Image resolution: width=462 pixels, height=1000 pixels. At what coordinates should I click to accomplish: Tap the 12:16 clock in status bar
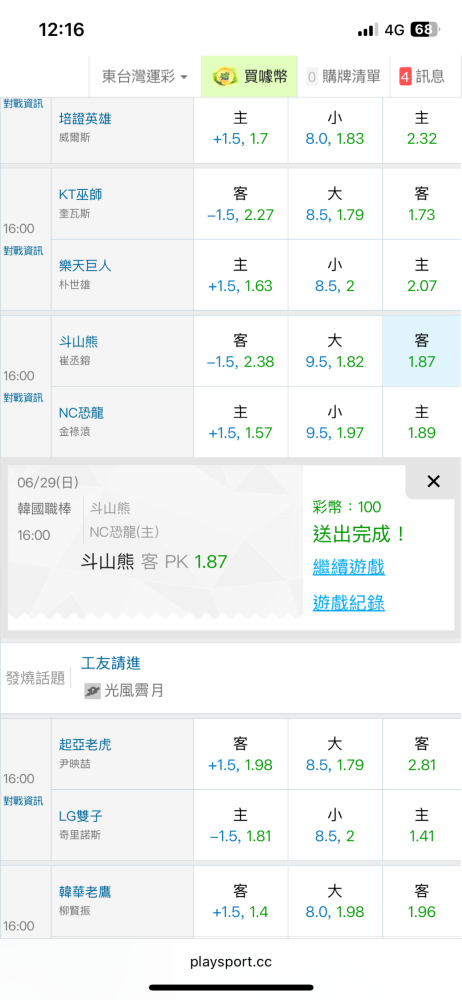(x=61, y=29)
